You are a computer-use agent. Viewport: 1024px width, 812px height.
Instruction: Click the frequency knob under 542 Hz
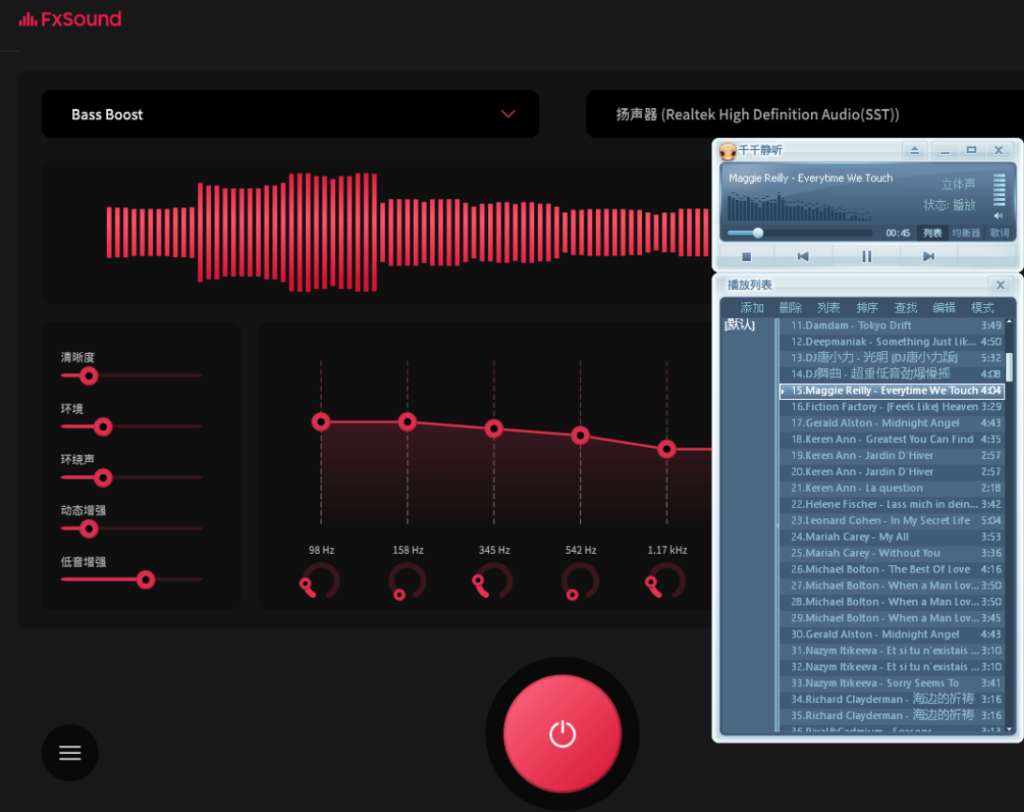(x=580, y=581)
